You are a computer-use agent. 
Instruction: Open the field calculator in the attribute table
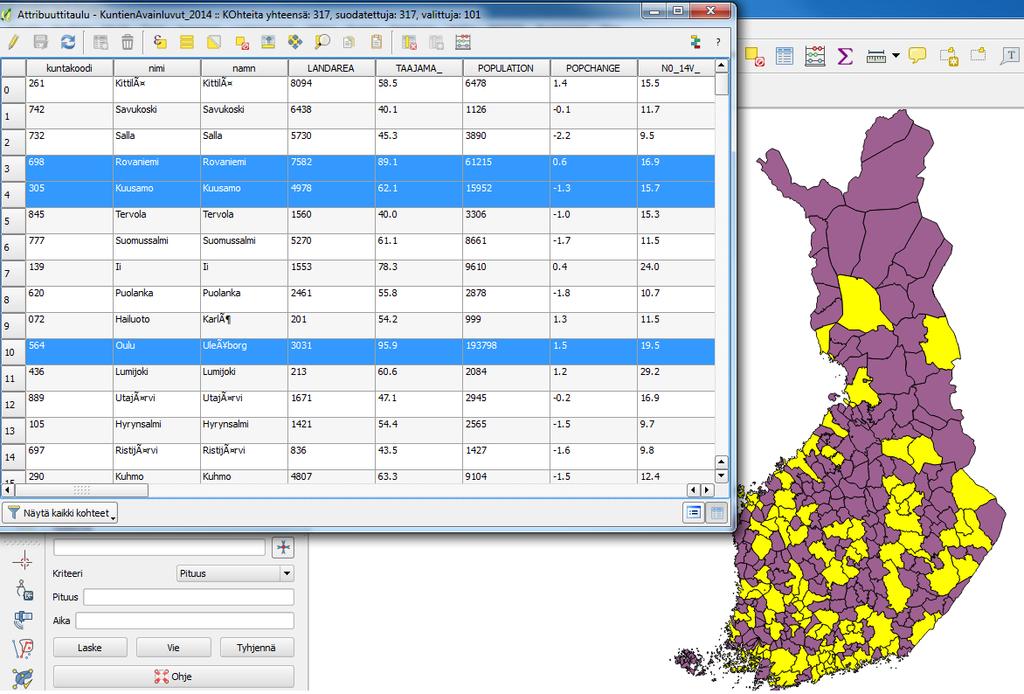[x=463, y=42]
